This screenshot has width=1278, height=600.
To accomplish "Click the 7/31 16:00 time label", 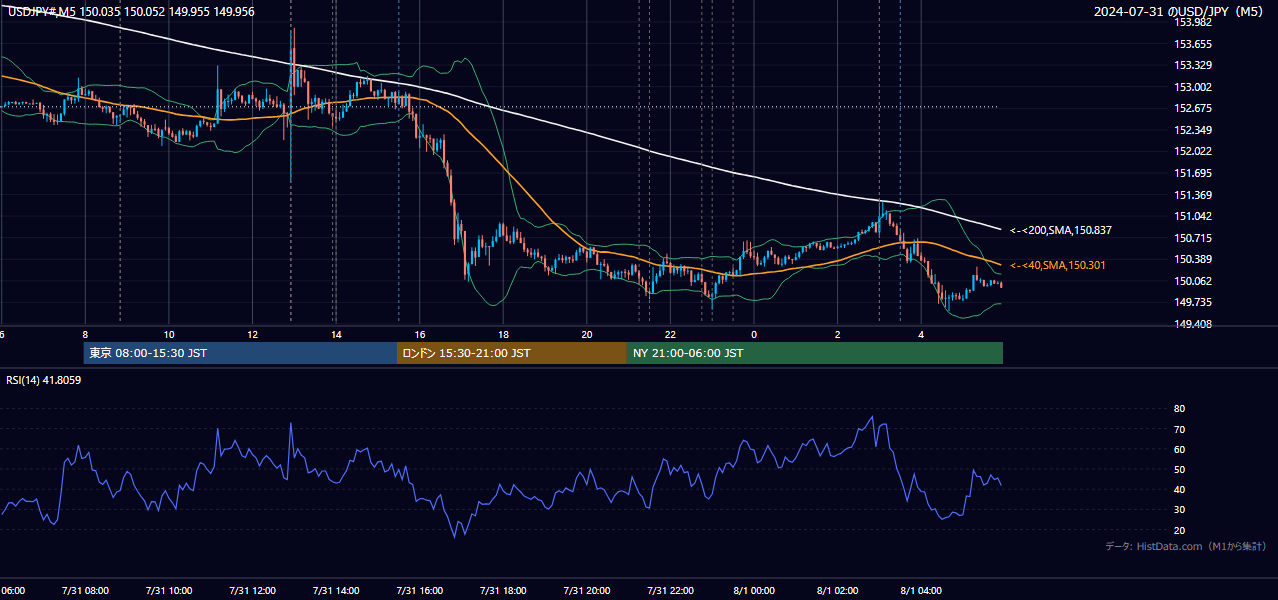I will [x=419, y=590].
